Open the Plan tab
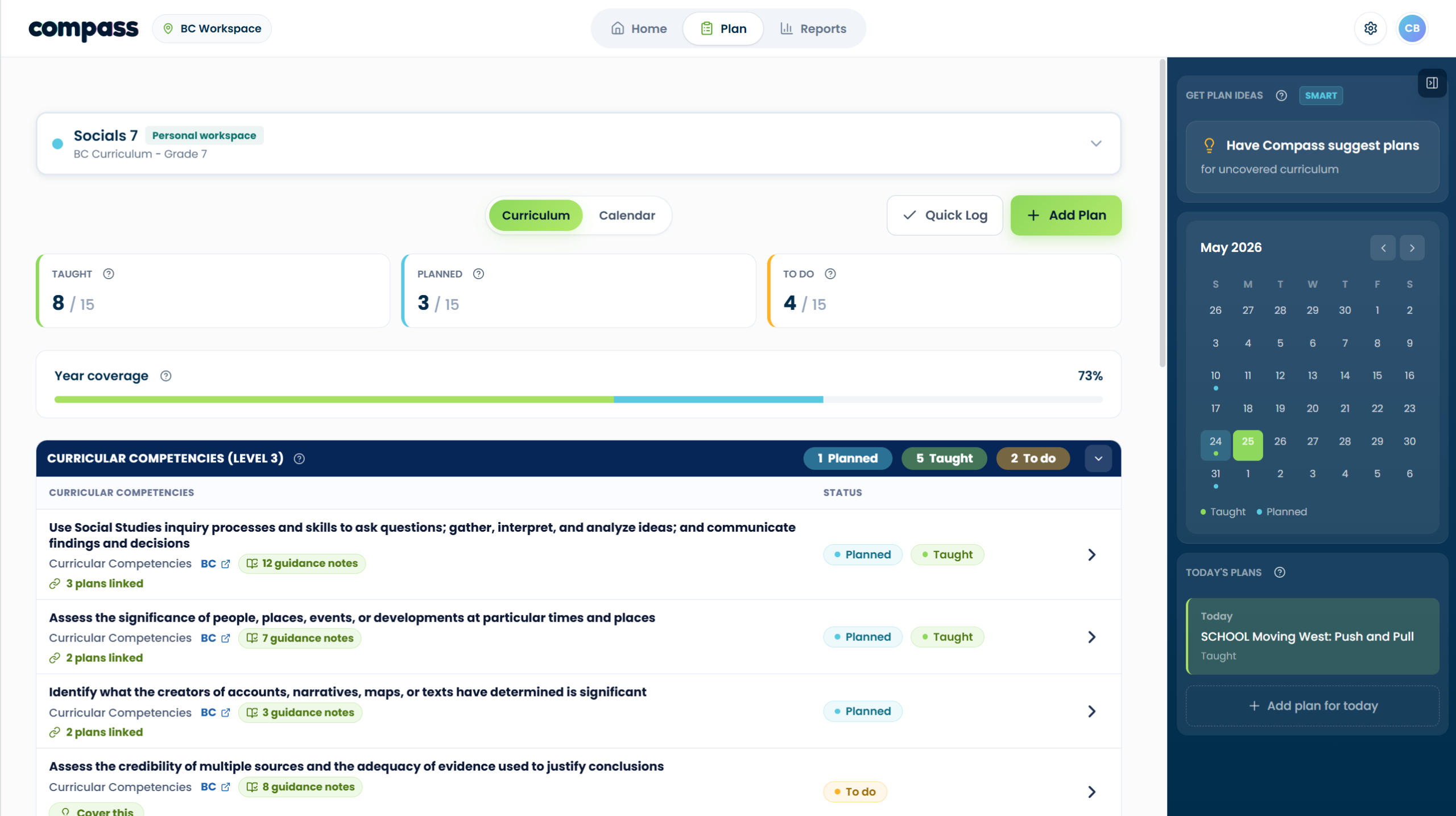This screenshot has height=816, width=1456. click(723, 28)
